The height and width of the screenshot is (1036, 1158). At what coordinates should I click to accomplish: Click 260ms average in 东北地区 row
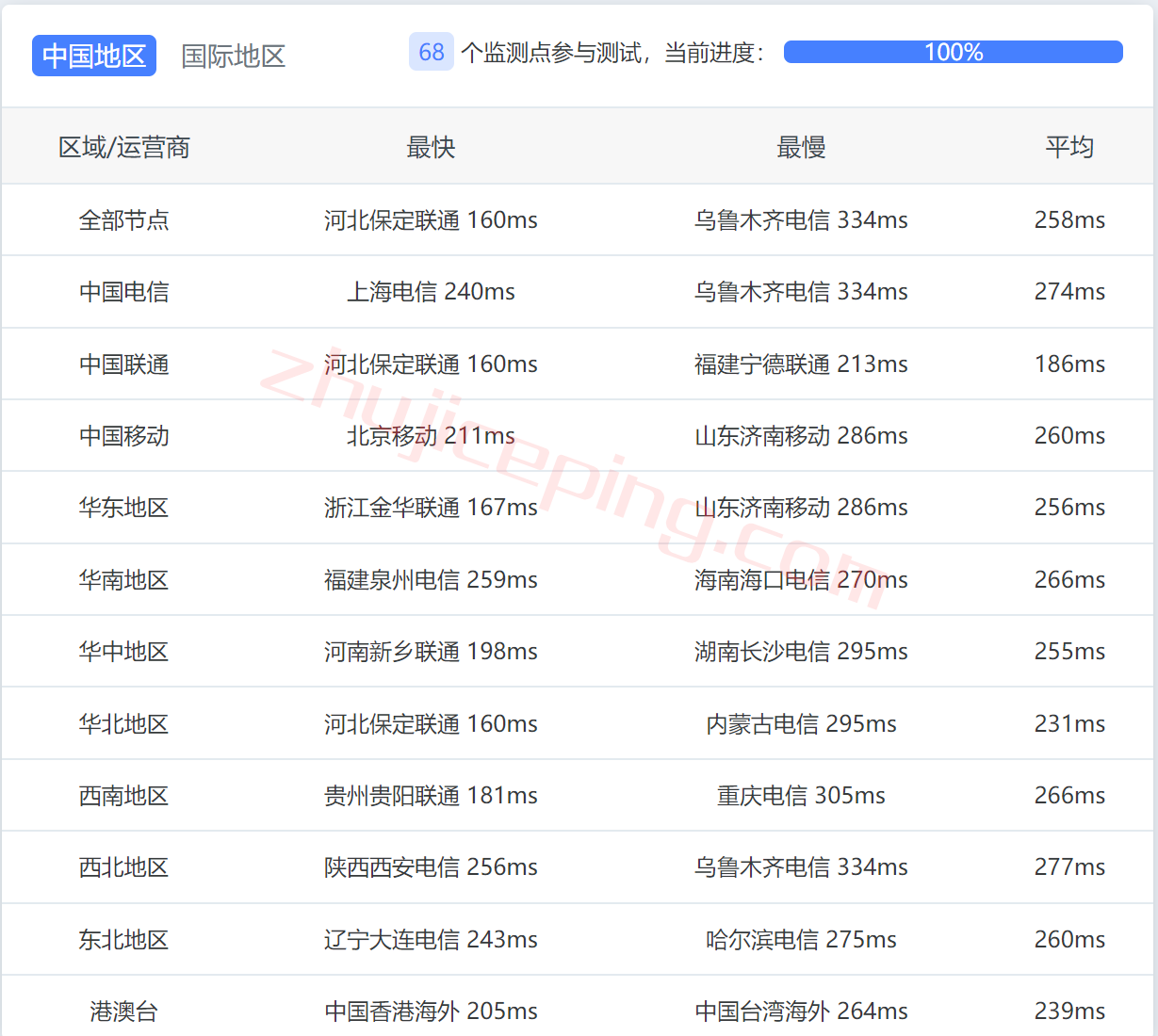pyautogui.click(x=1069, y=939)
